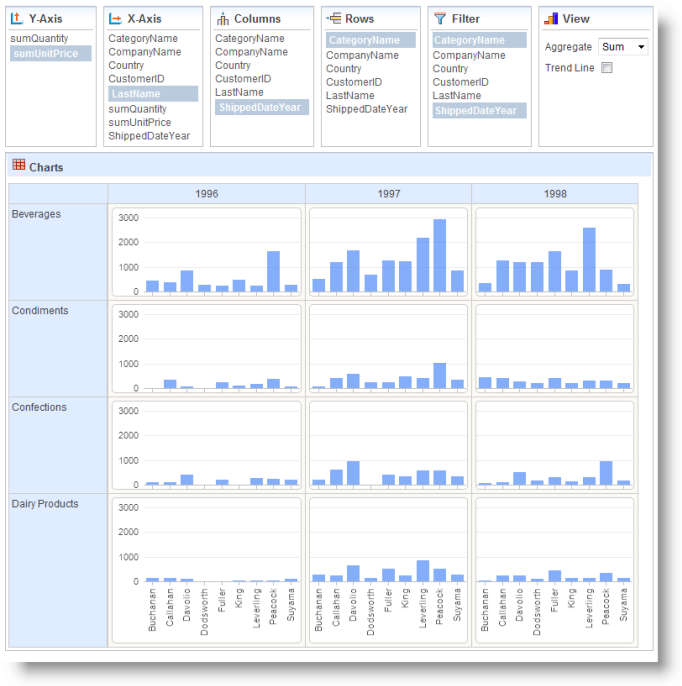This screenshot has width=682, height=686.
Task: Select Country in X-Axis list
Action: [x=126, y=65]
